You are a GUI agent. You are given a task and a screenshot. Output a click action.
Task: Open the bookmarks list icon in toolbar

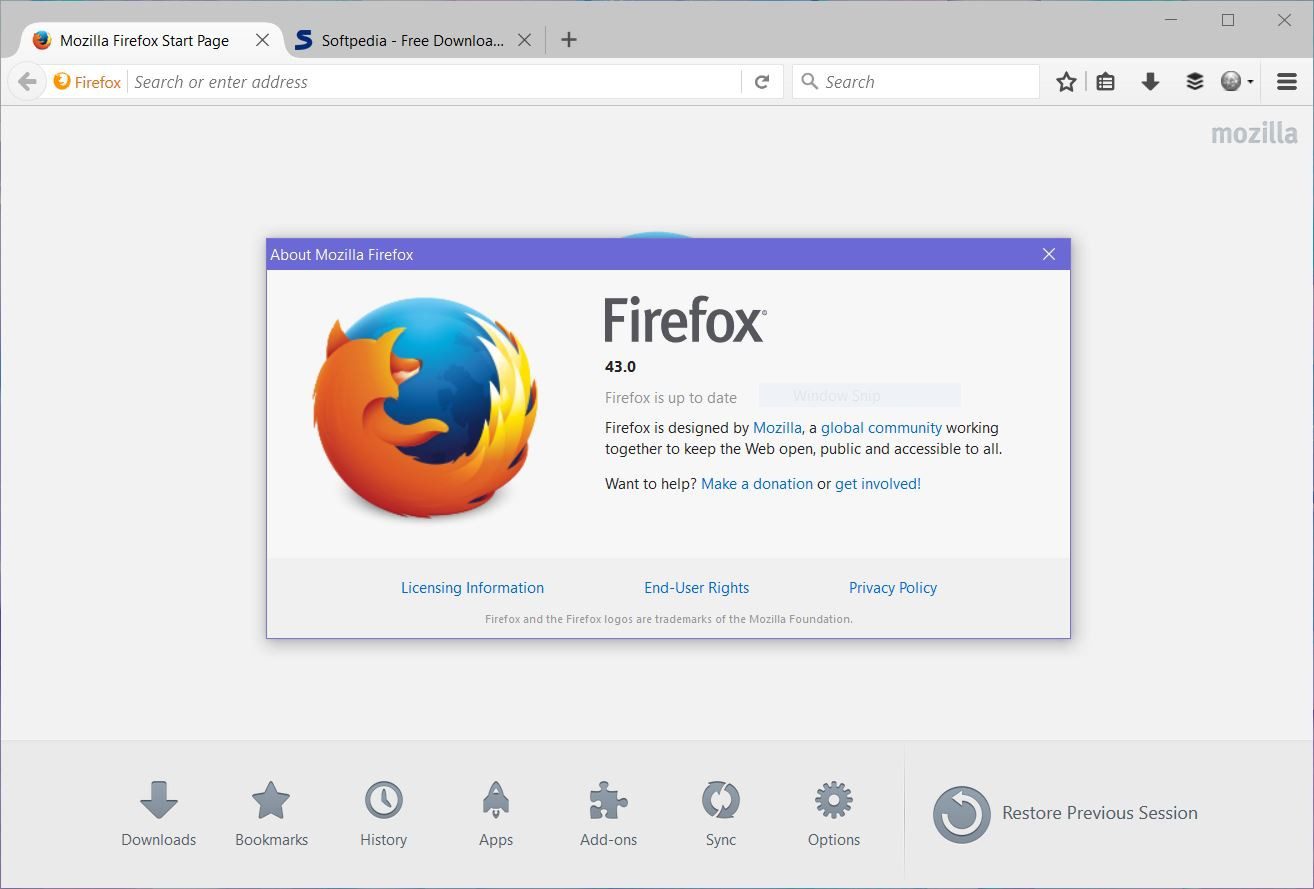(1105, 82)
